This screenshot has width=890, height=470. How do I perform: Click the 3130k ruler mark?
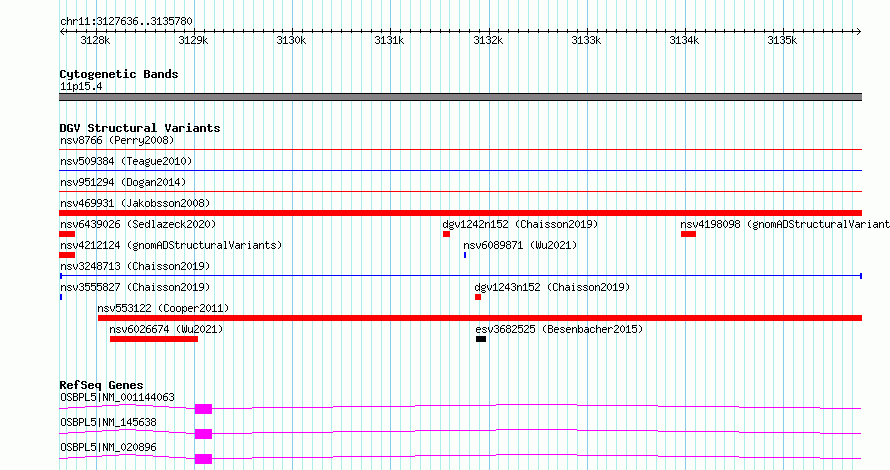291,40
